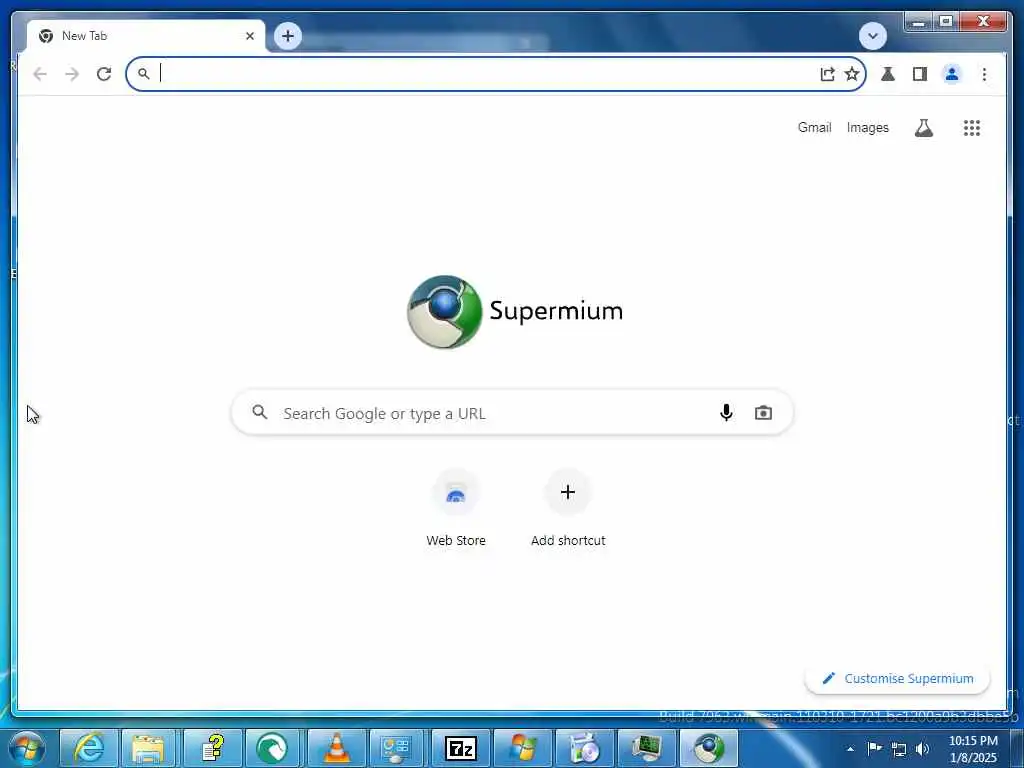The image size is (1024, 768).
Task: Open the Windows Start menu
Action: (x=27, y=748)
